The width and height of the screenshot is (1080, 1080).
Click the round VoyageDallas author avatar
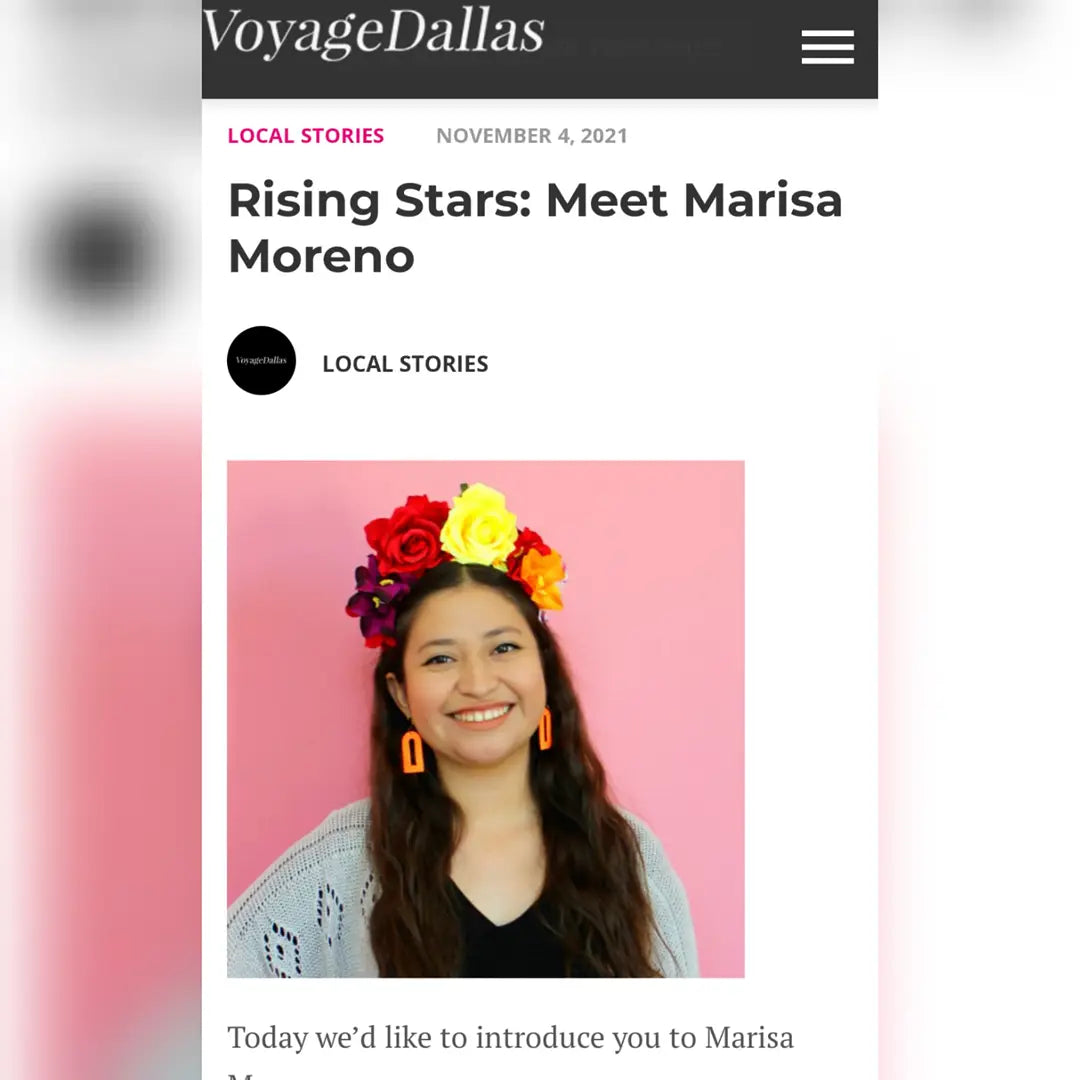(x=261, y=360)
